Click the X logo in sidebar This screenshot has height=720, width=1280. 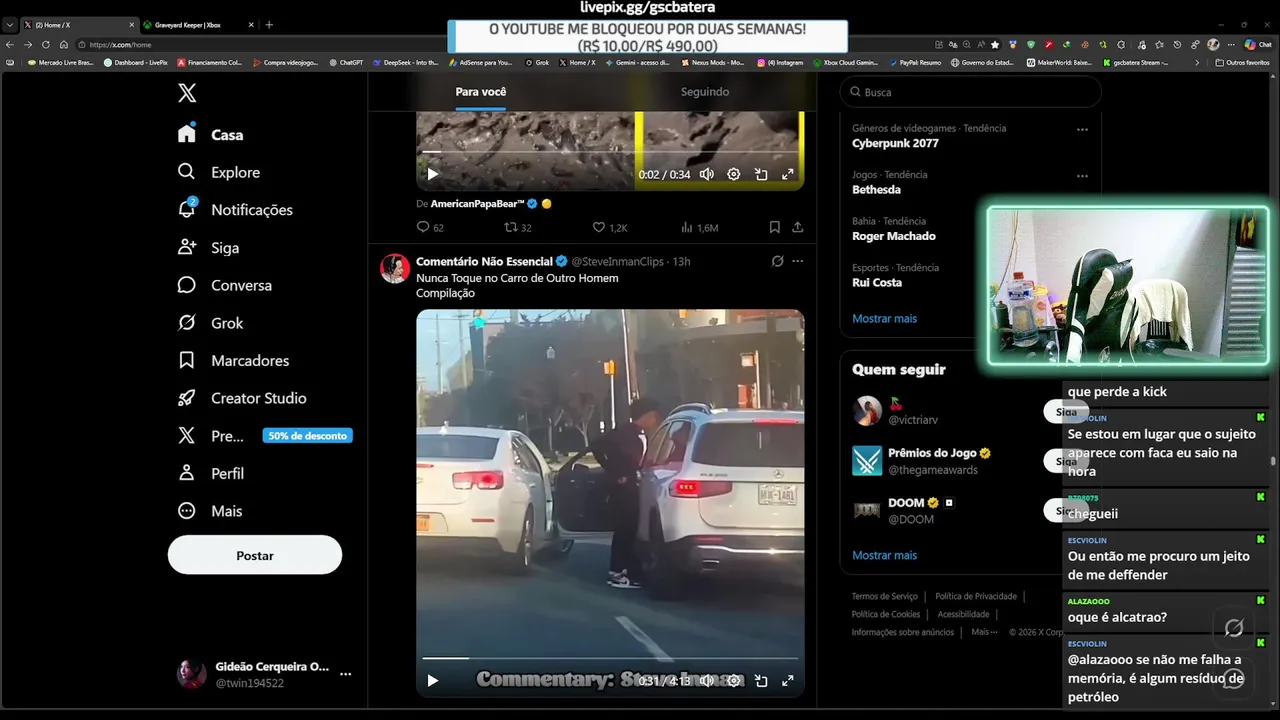coord(187,93)
